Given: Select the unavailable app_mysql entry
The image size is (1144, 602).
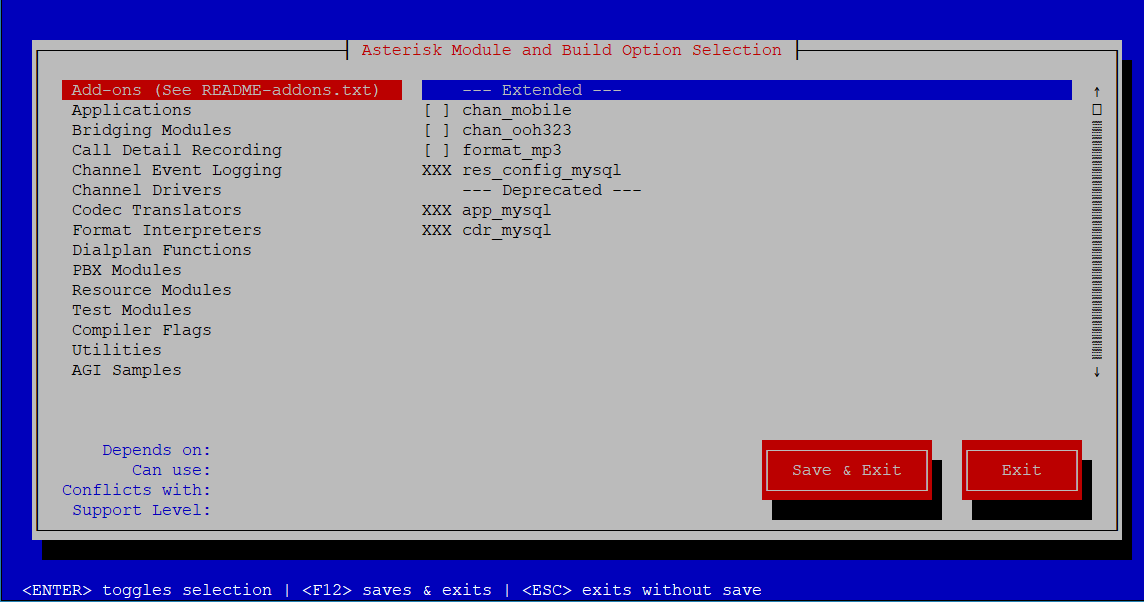Looking at the screenshot, I should coord(487,210).
